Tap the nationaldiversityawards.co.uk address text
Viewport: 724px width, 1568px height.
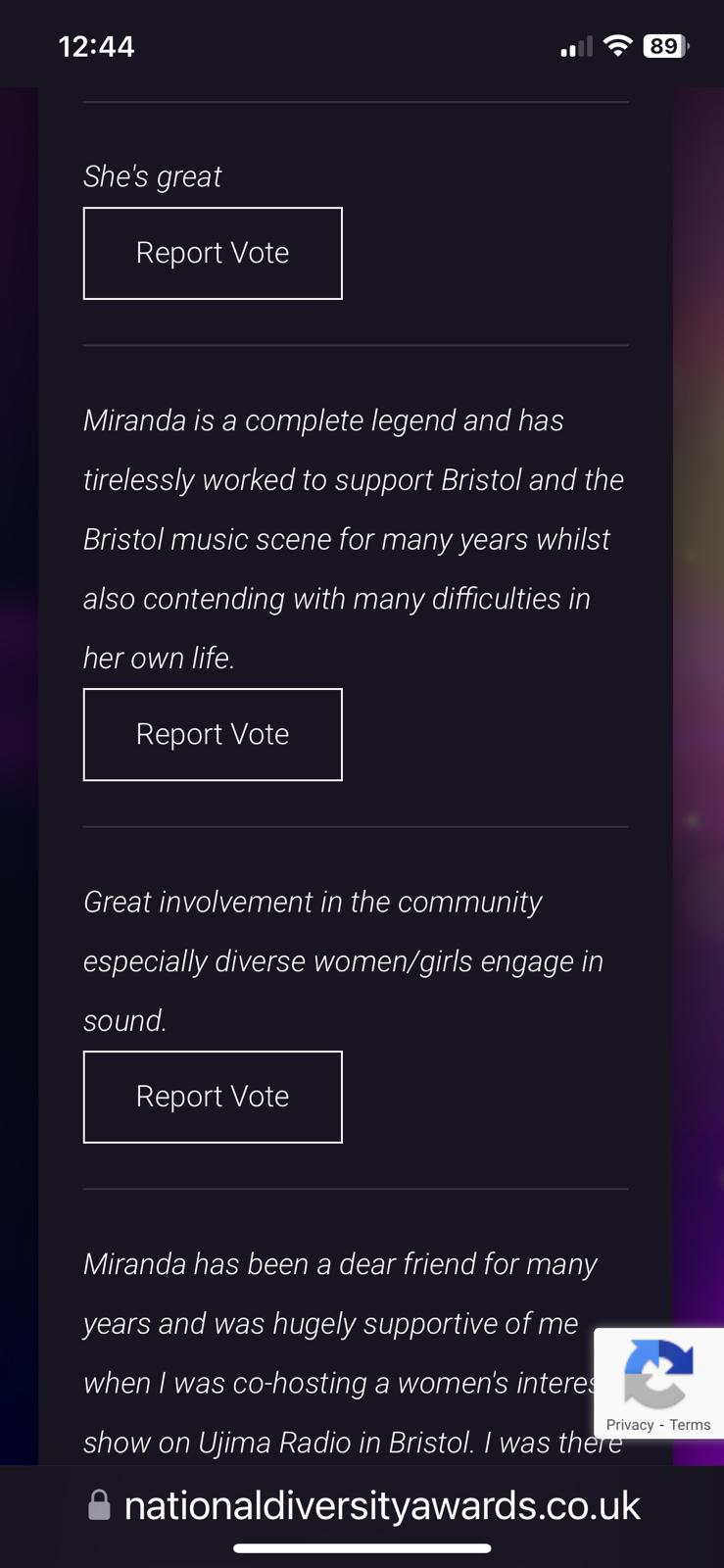click(382, 1505)
